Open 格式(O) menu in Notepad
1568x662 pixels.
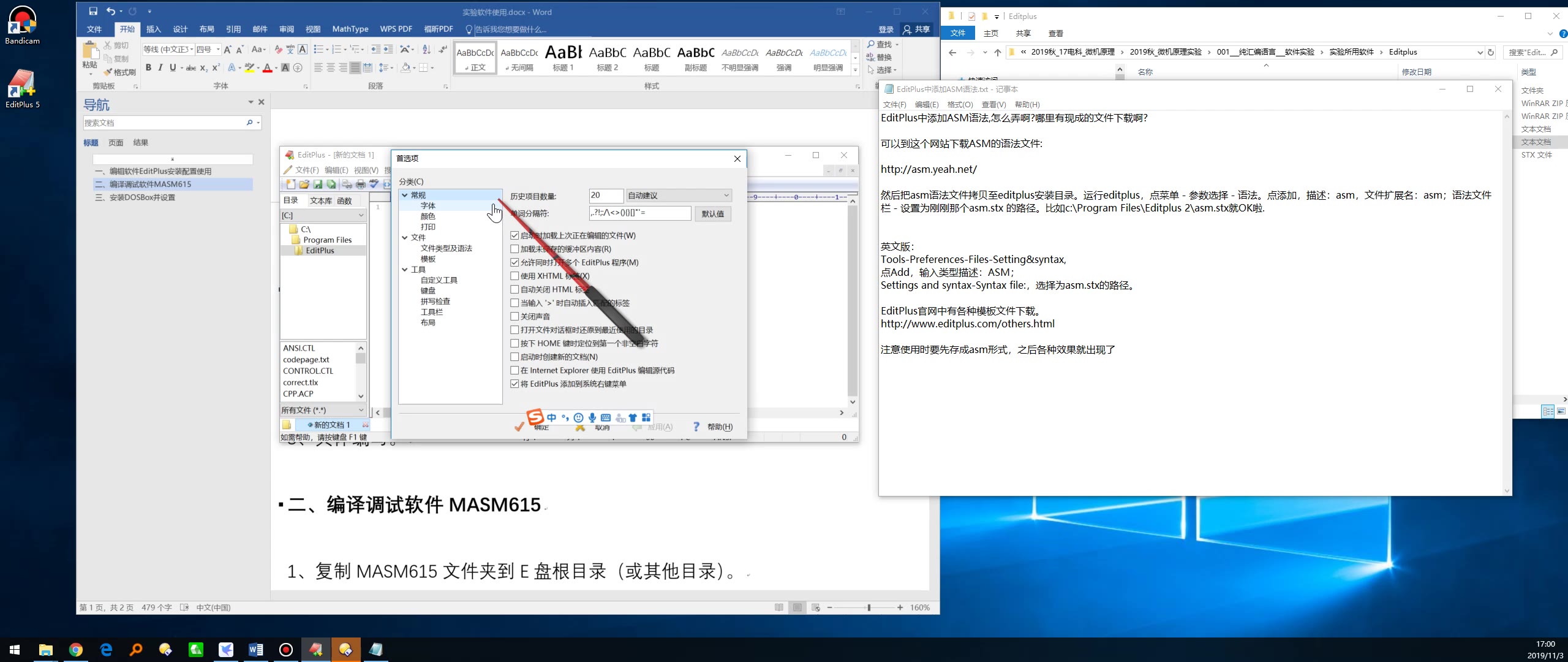click(x=960, y=104)
